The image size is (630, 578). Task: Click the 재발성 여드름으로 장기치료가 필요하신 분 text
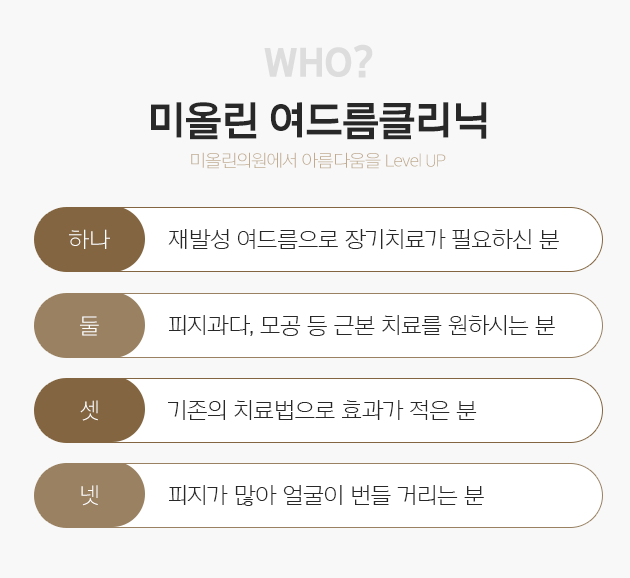point(363,240)
